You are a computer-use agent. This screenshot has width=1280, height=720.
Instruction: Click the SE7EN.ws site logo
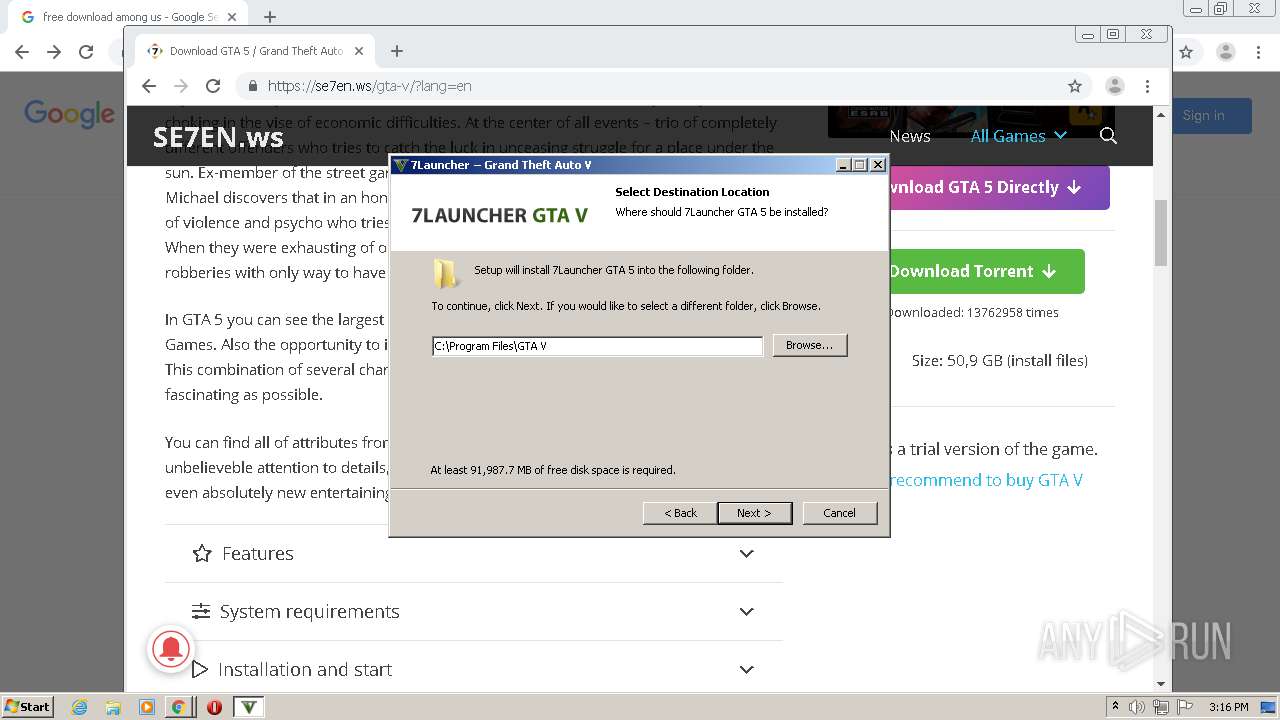217,137
